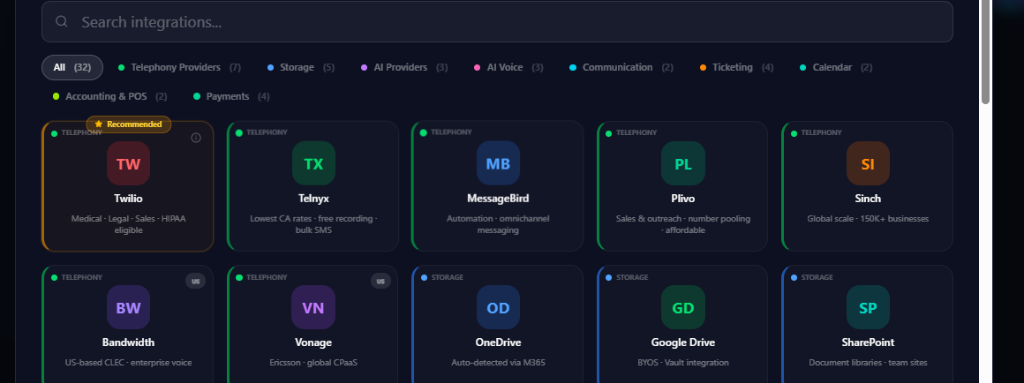Filter by Storage category
This screenshot has width=1024, height=383.
tap(301, 67)
